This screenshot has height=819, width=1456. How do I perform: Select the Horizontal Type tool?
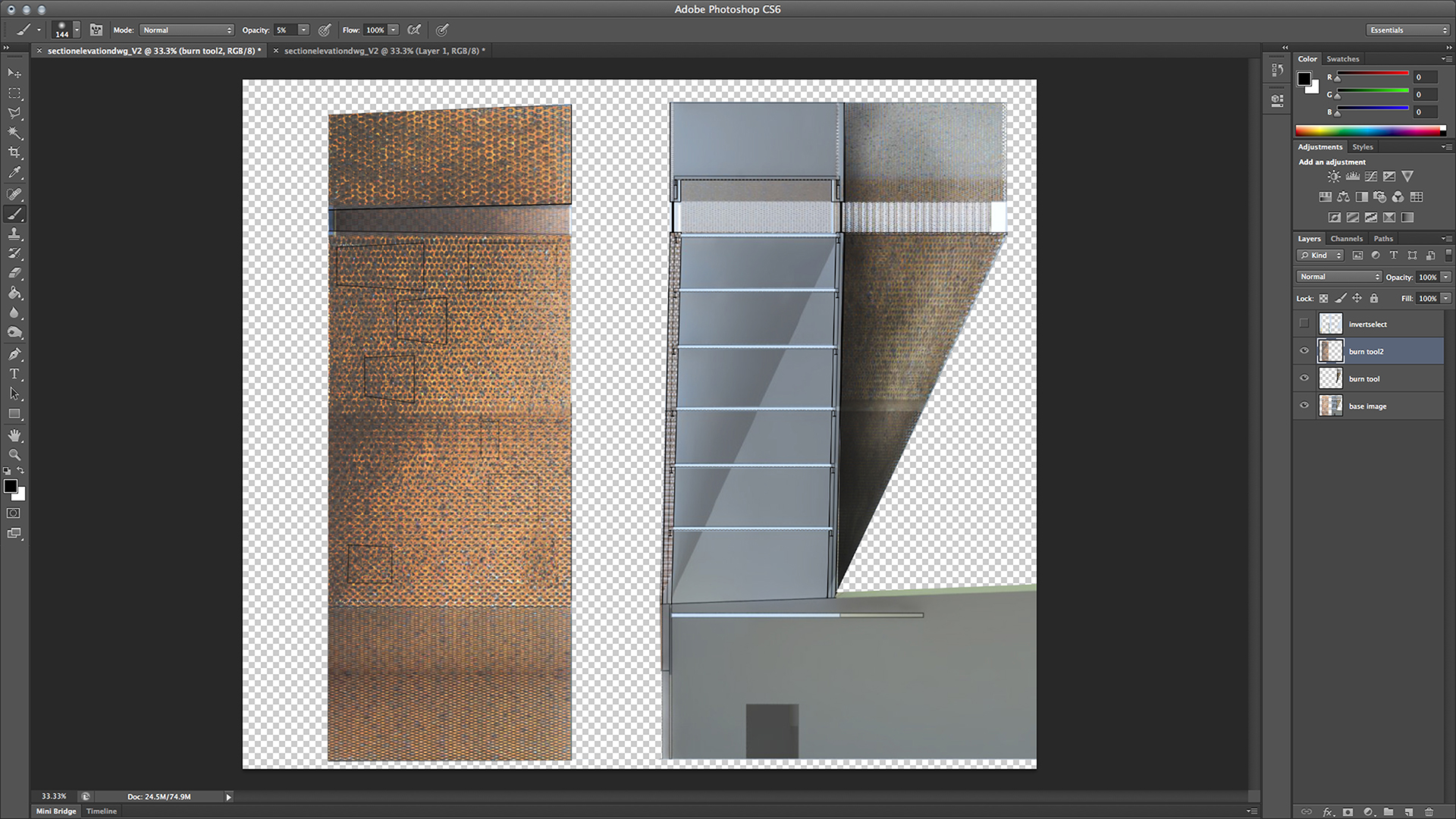tap(14, 374)
